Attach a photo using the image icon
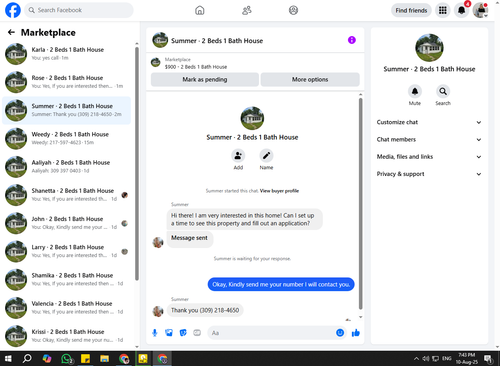 point(169,333)
